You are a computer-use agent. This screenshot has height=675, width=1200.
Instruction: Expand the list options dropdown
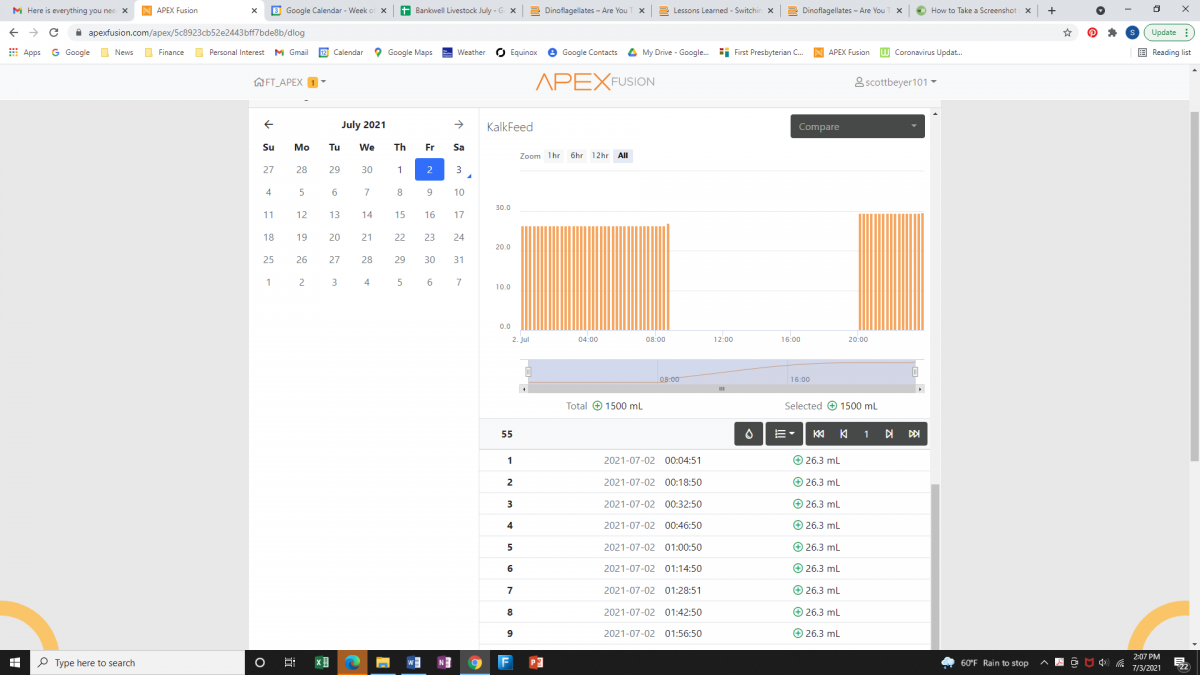[784, 434]
